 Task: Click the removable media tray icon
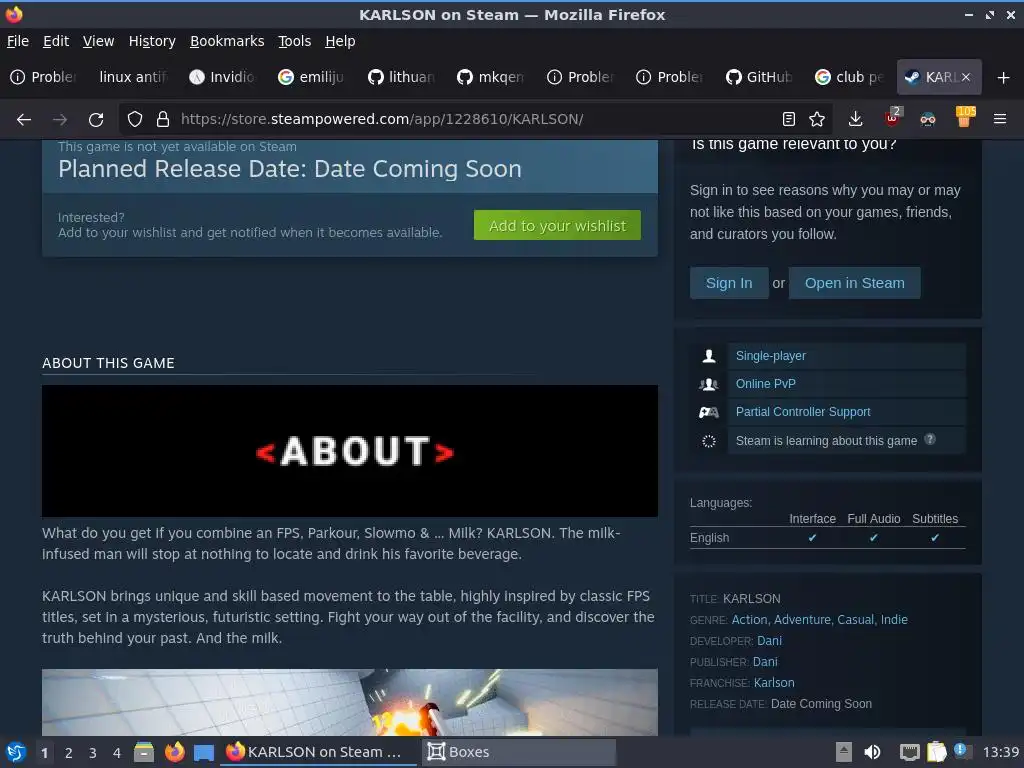tap(844, 752)
